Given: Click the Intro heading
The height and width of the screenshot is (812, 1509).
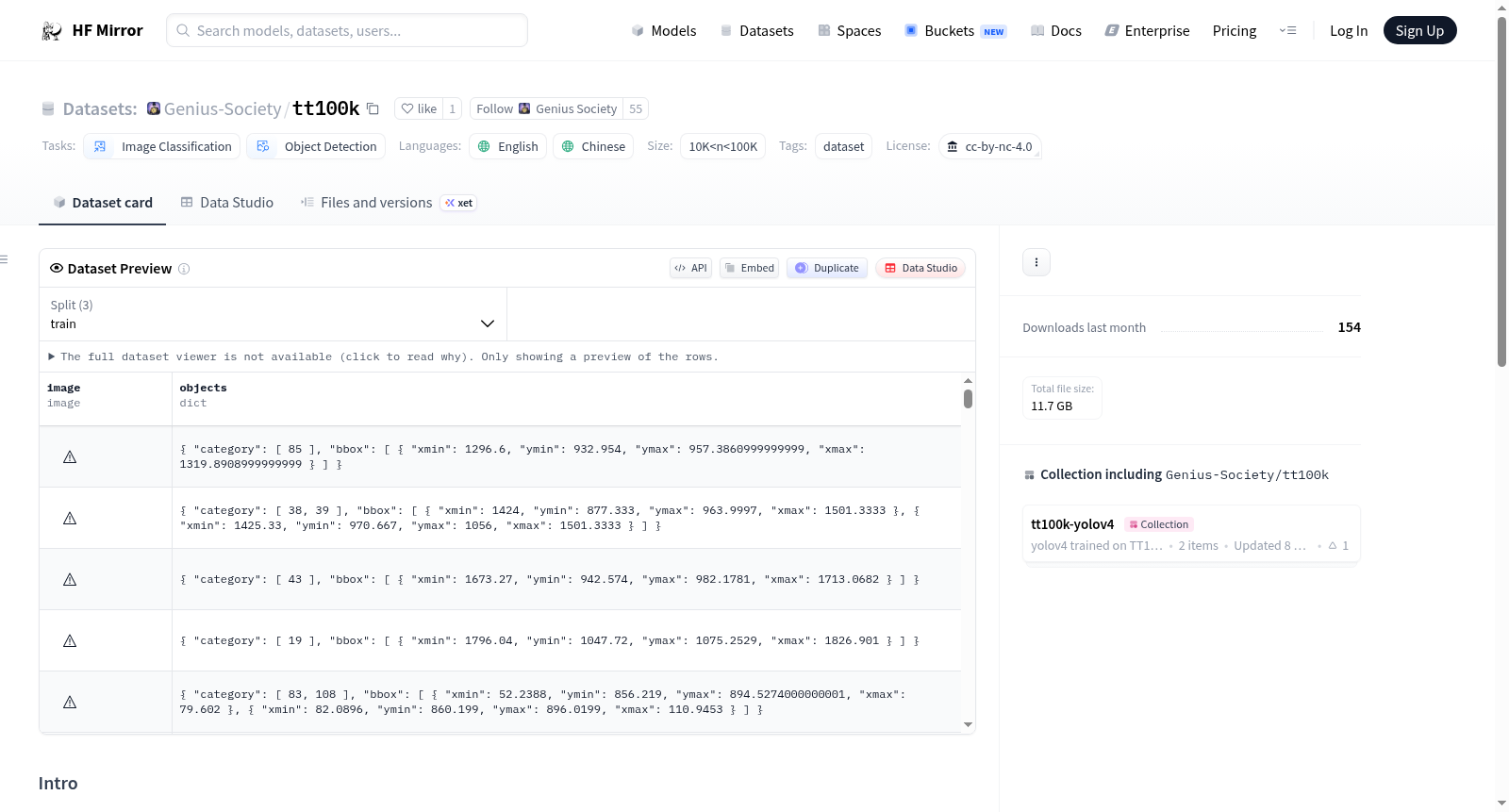Looking at the screenshot, I should (x=58, y=784).
